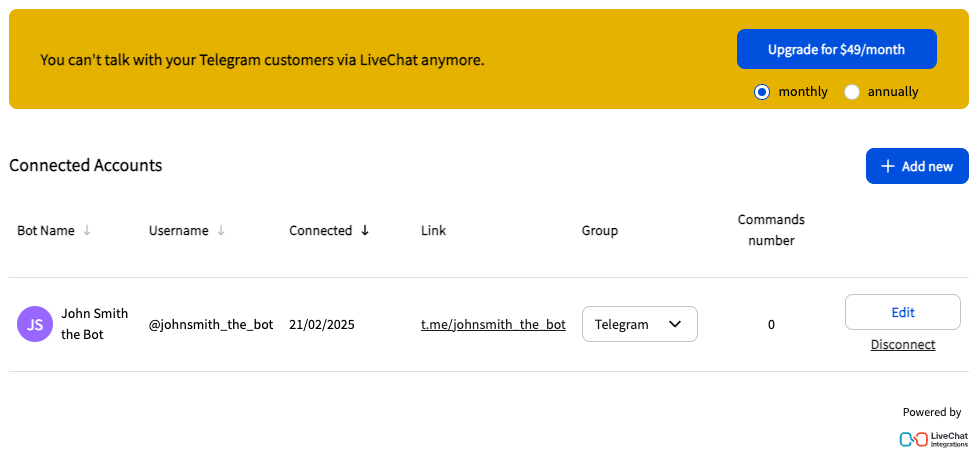Click the 21/02/2025 connected date

[322, 325]
